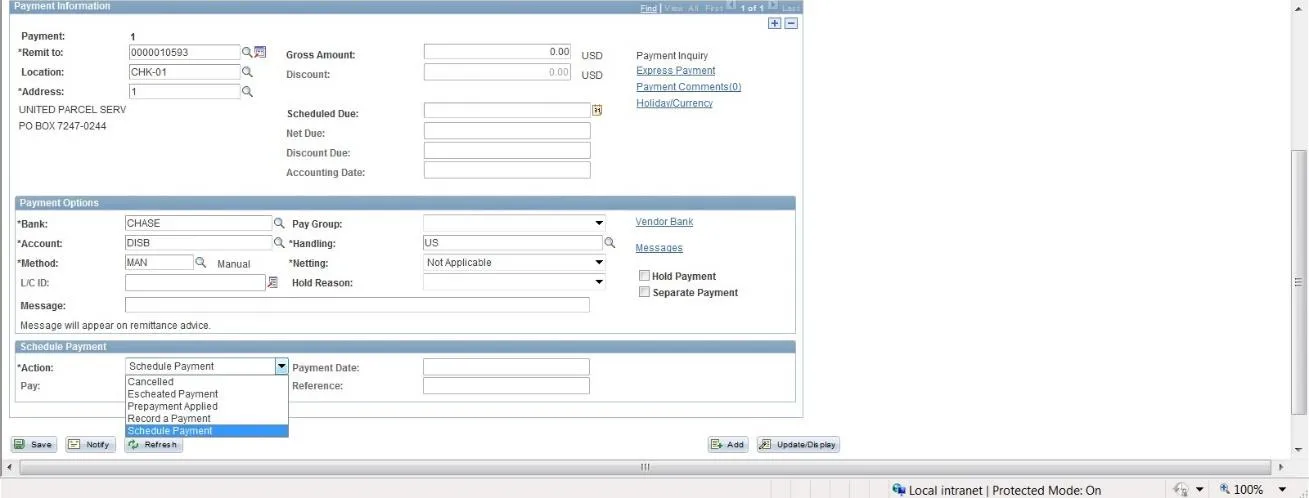Open vendor detail icon beside Remit to

tap(261, 52)
